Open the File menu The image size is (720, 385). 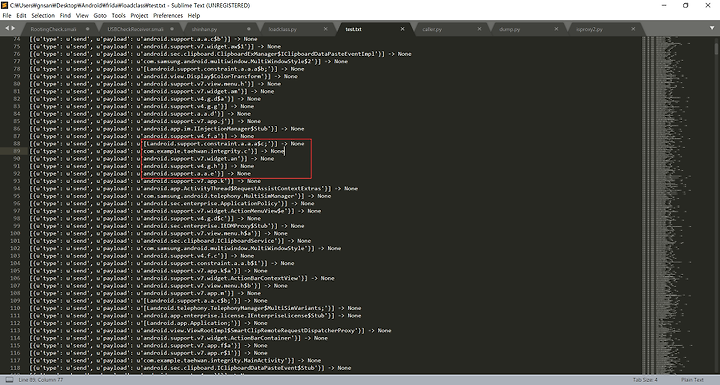click(7, 15)
